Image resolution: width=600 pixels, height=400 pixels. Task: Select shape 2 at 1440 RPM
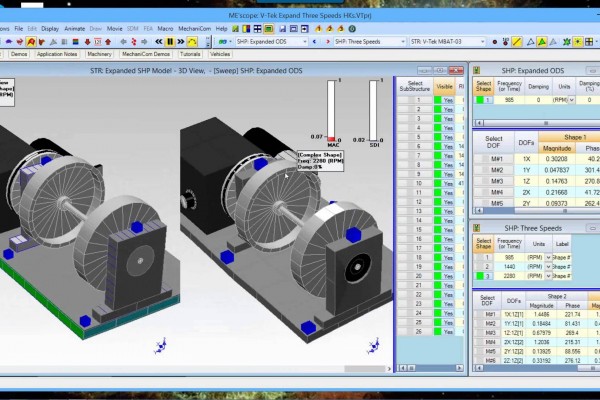point(483,265)
